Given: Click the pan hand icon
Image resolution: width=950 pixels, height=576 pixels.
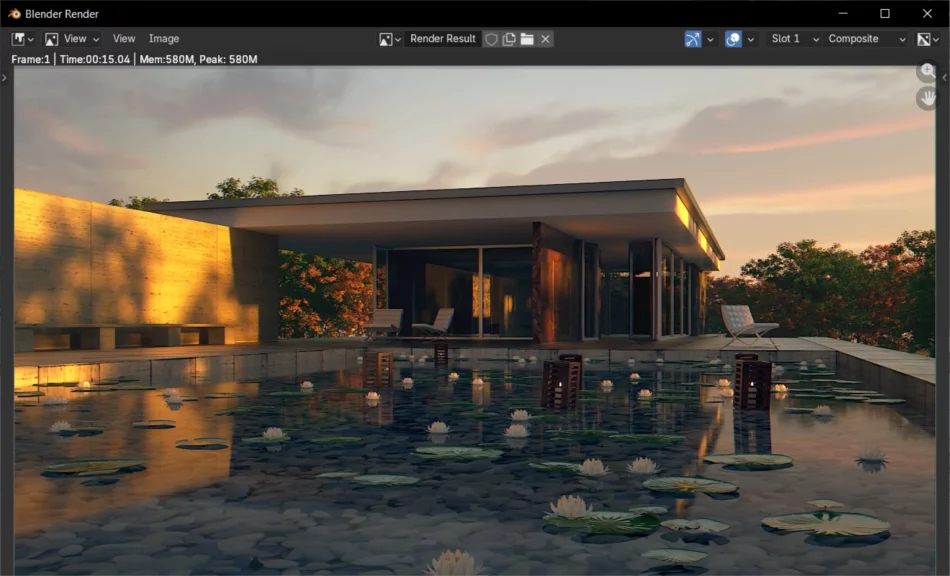Looking at the screenshot, I should [x=928, y=98].
